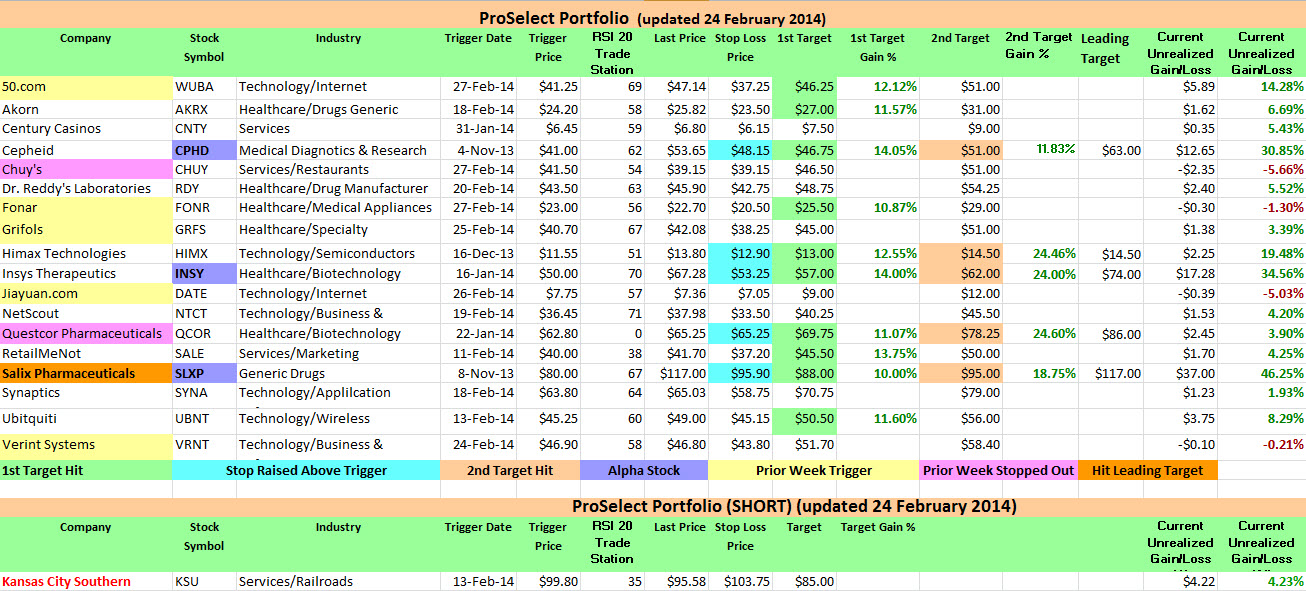Screen dimensions: 1306x591
Task: Select the Fonar company cell
Action: click(x=86, y=208)
